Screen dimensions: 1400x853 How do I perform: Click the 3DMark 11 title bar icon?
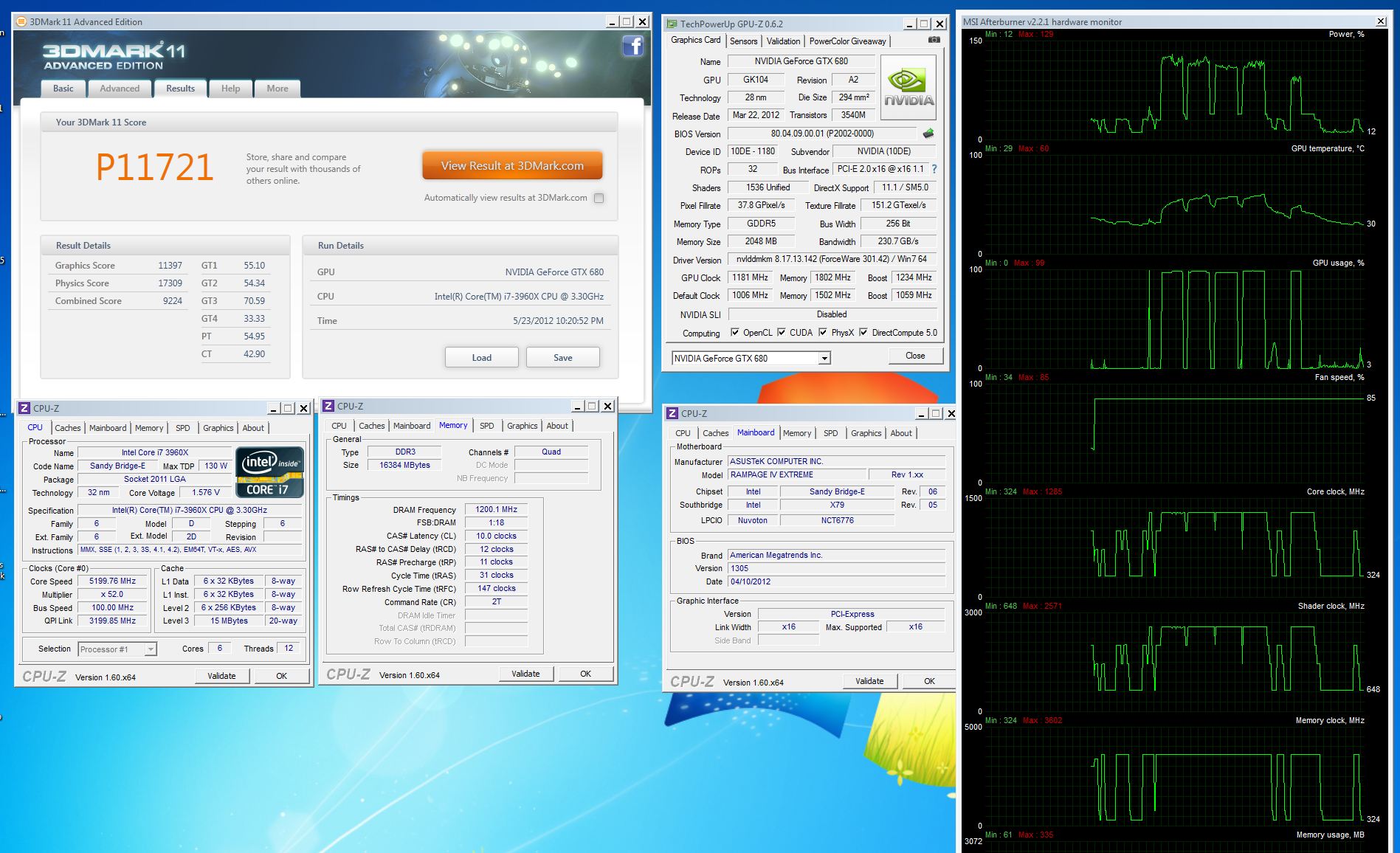pyautogui.click(x=21, y=21)
